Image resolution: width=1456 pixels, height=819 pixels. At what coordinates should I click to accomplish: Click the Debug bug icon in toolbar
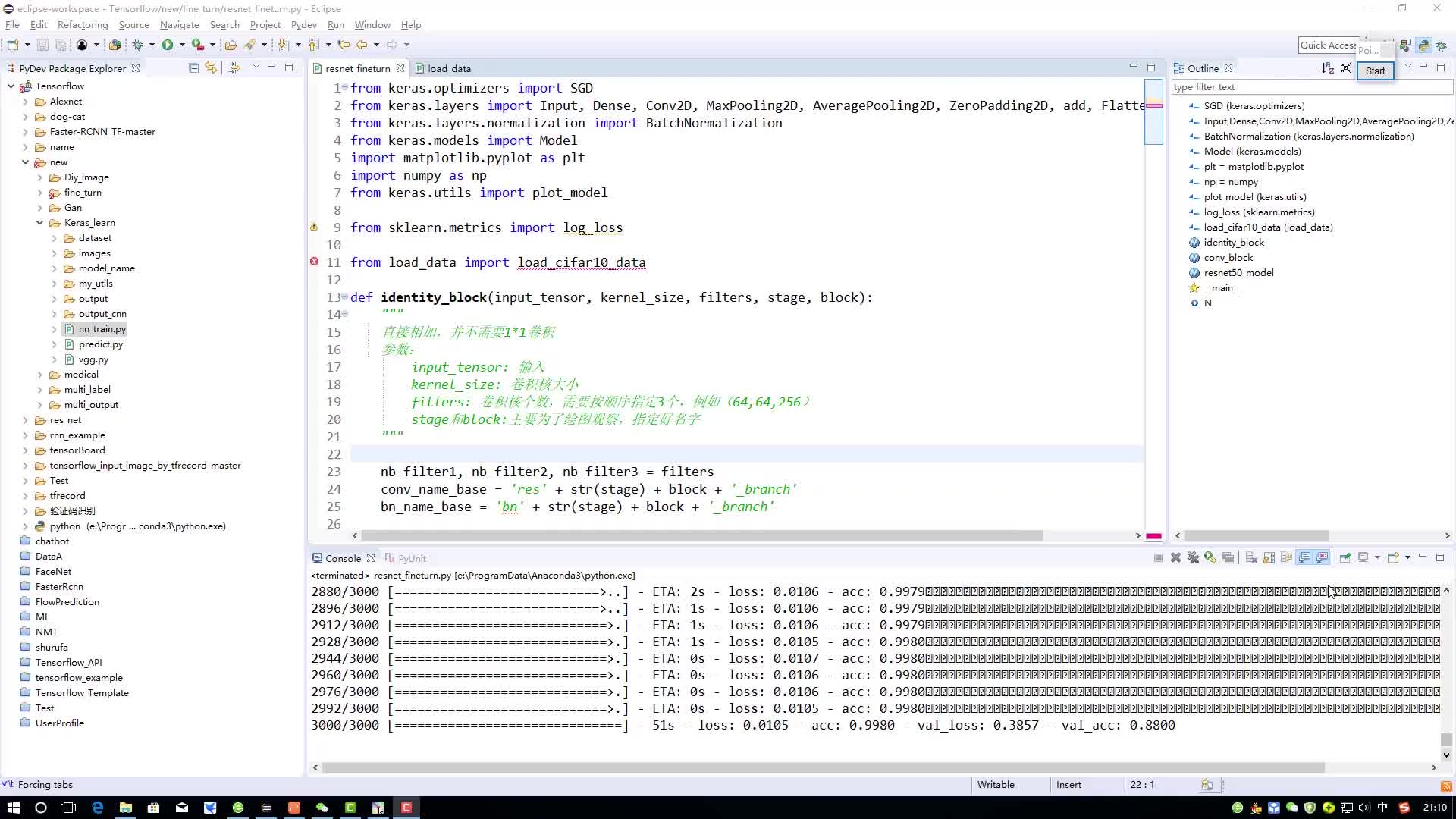138,45
